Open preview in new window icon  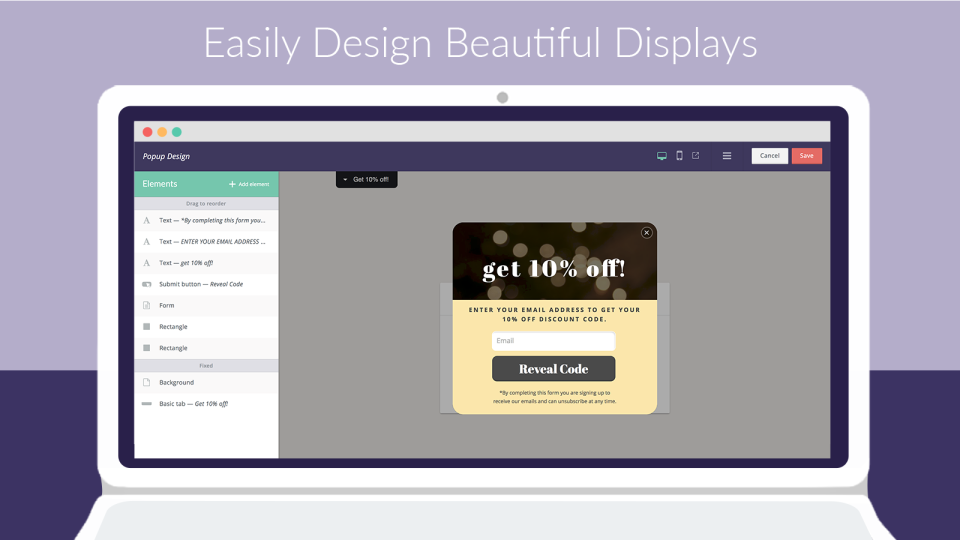coord(696,156)
